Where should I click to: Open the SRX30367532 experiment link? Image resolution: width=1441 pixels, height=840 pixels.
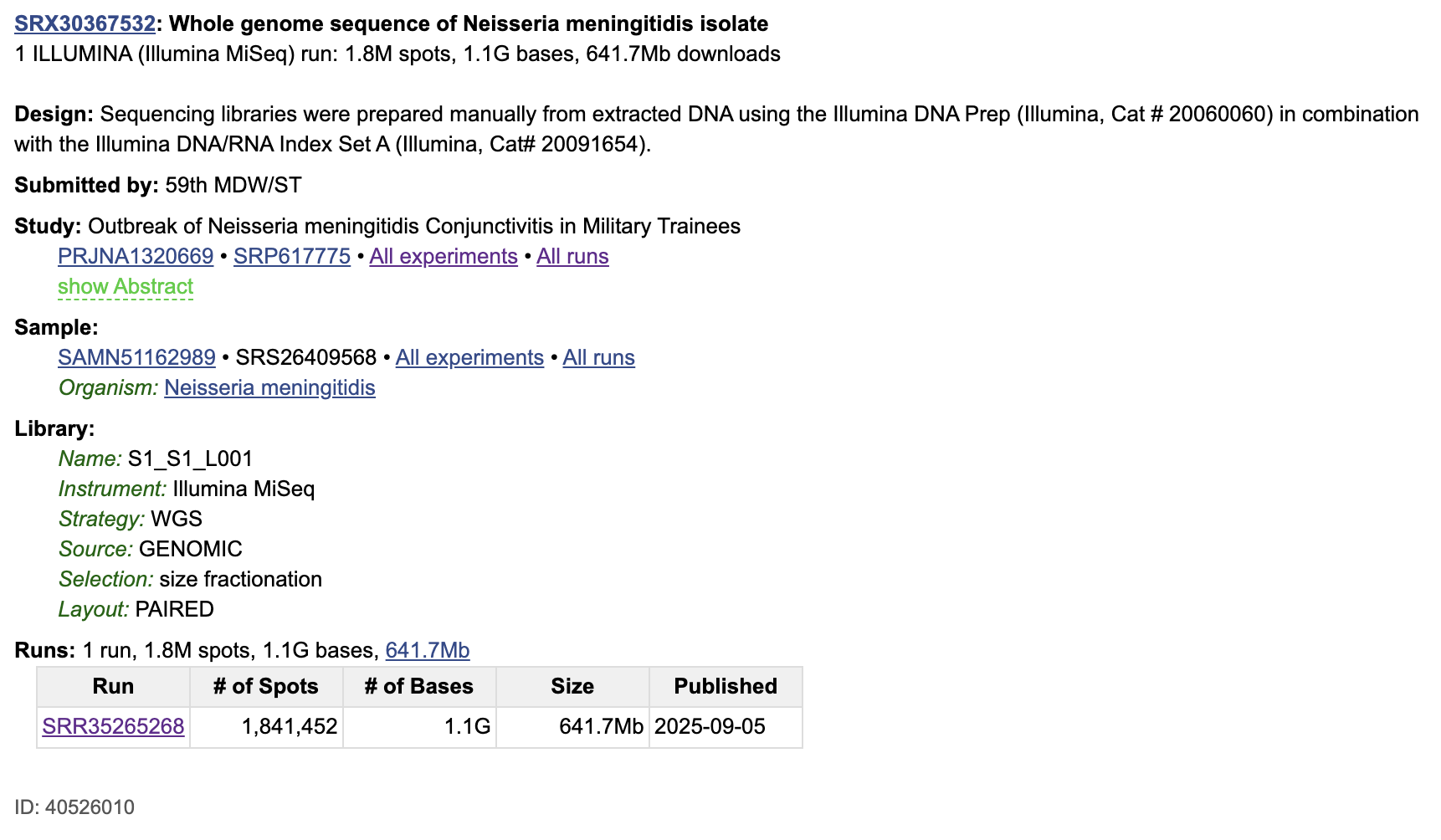[x=85, y=23]
